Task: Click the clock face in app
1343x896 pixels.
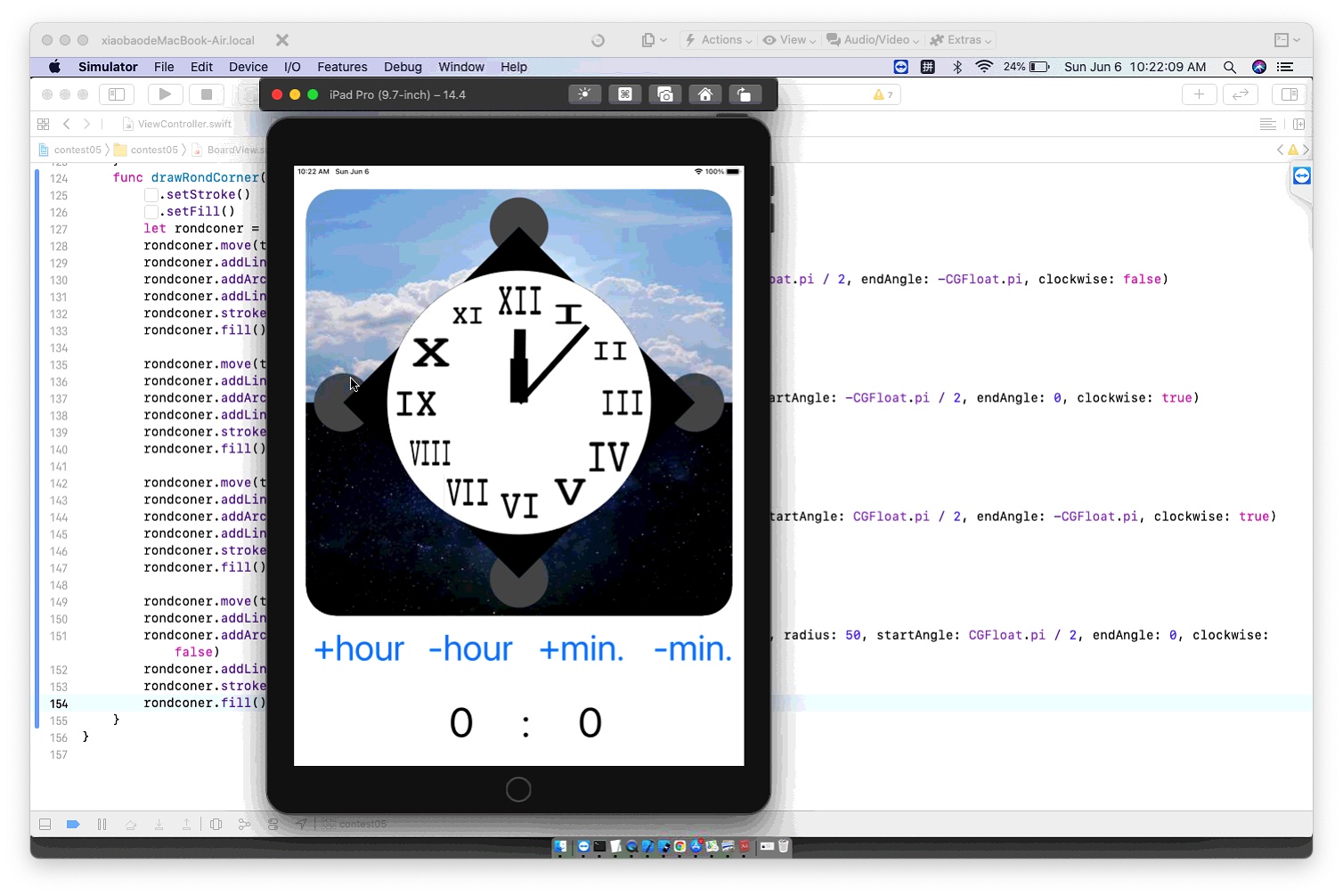Action: coord(519,403)
